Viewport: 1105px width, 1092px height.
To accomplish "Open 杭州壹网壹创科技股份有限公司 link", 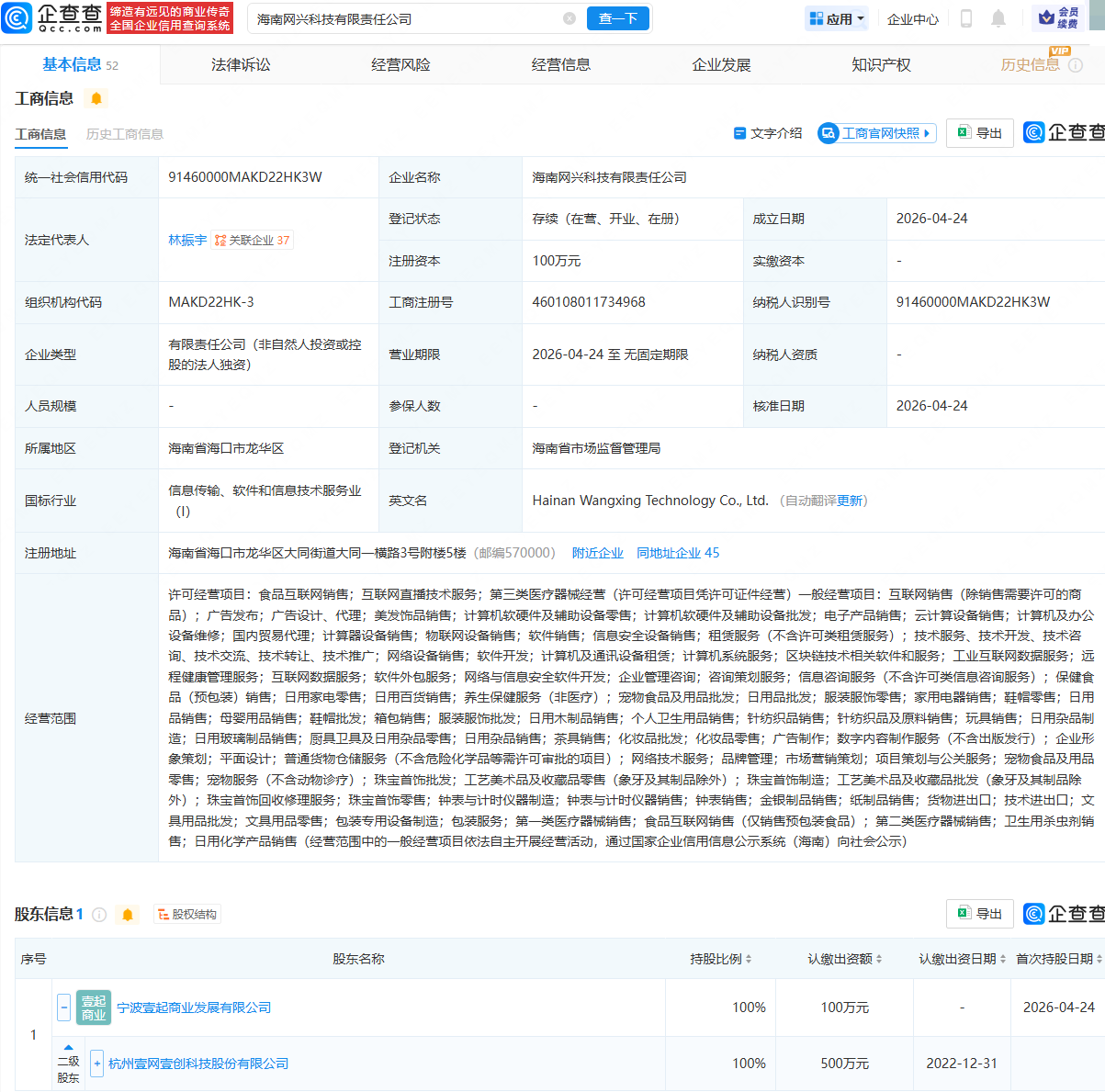I will (x=198, y=1064).
